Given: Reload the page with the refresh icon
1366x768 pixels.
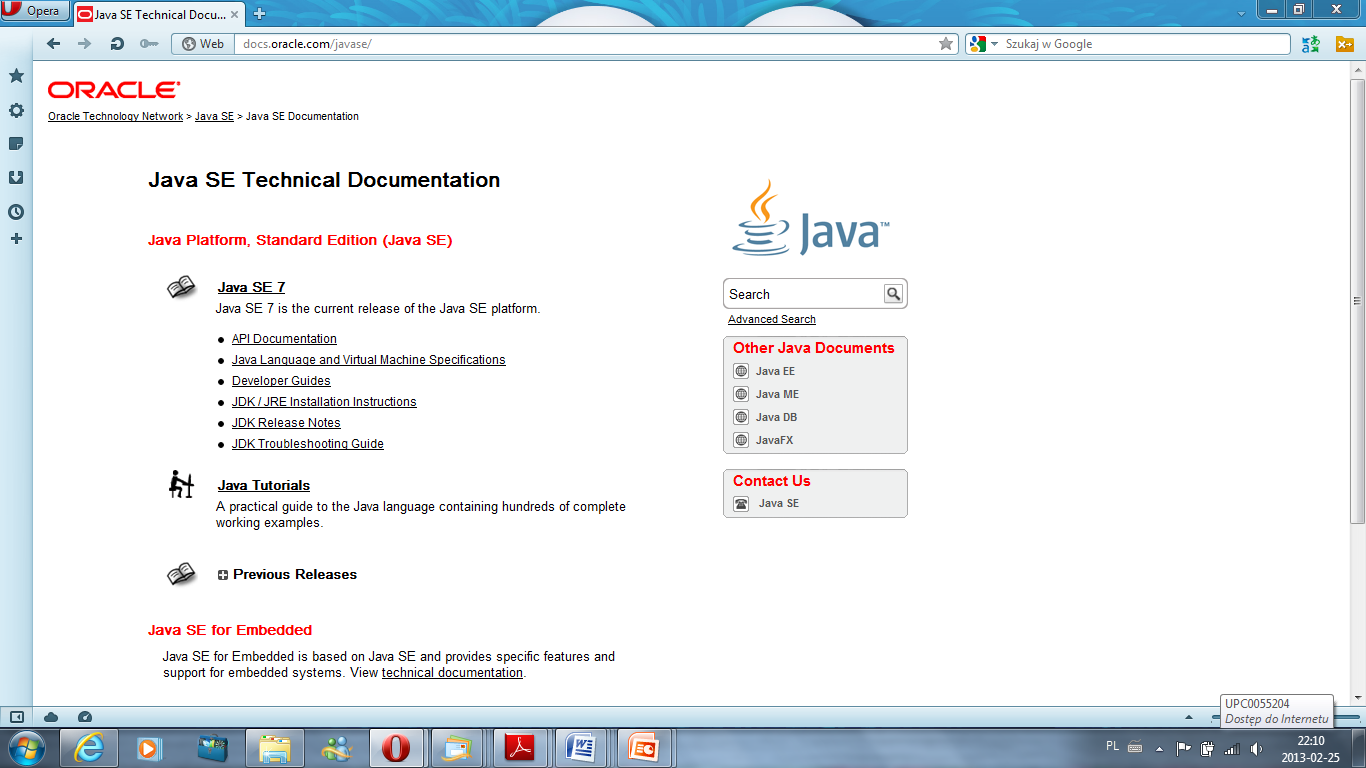Looking at the screenshot, I should (116, 44).
